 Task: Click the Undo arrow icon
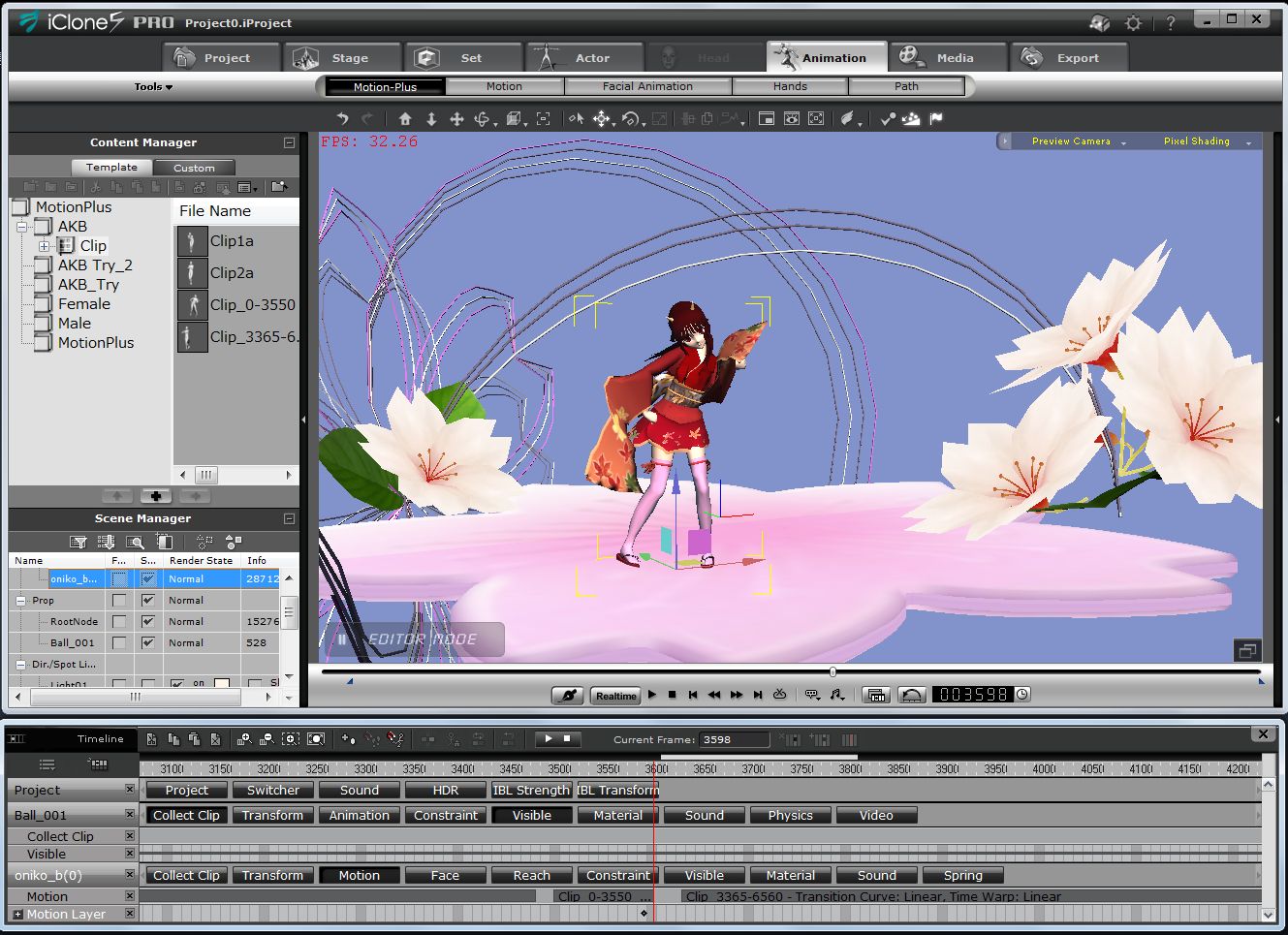click(343, 118)
